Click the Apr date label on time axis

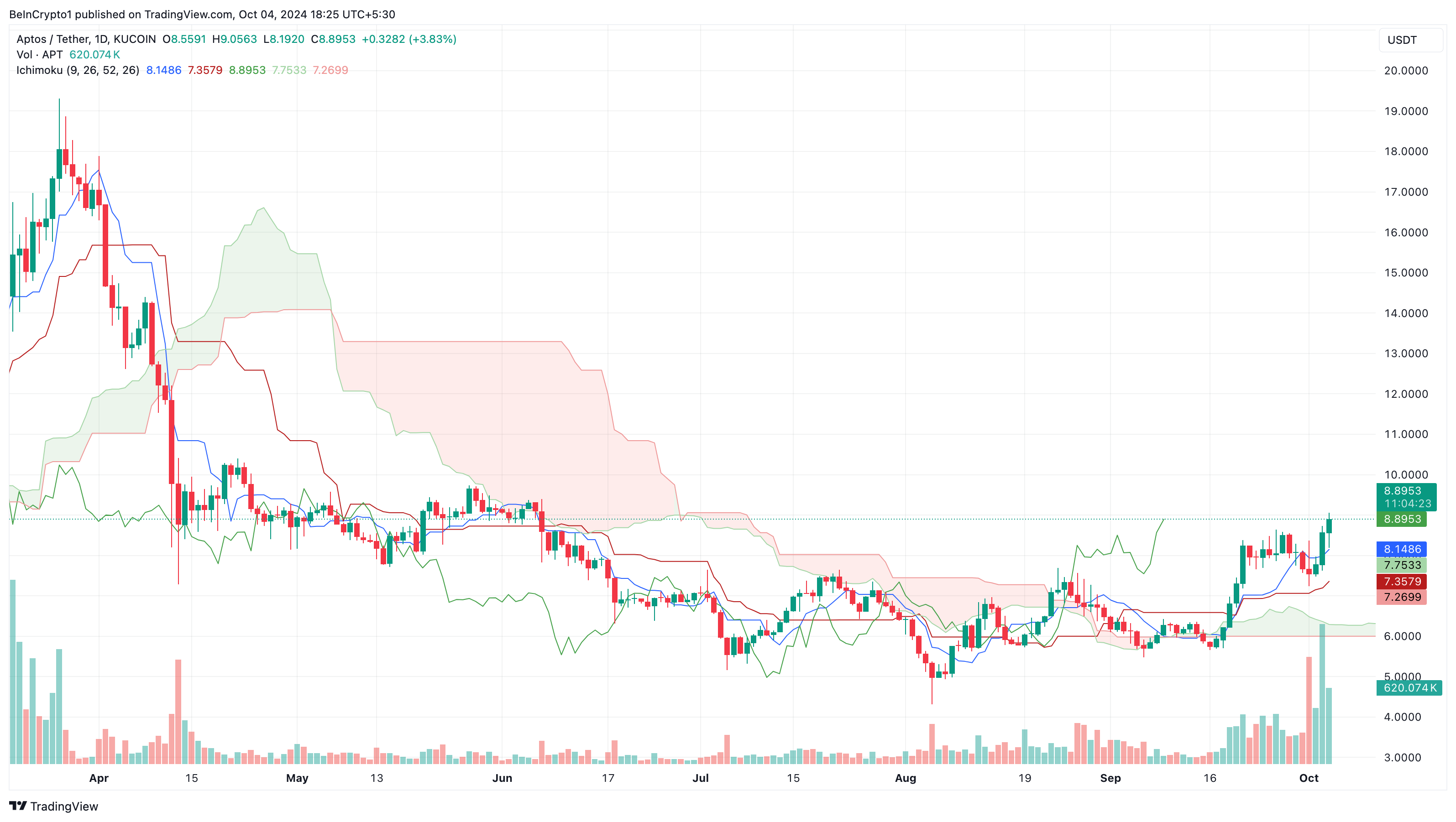click(x=98, y=778)
